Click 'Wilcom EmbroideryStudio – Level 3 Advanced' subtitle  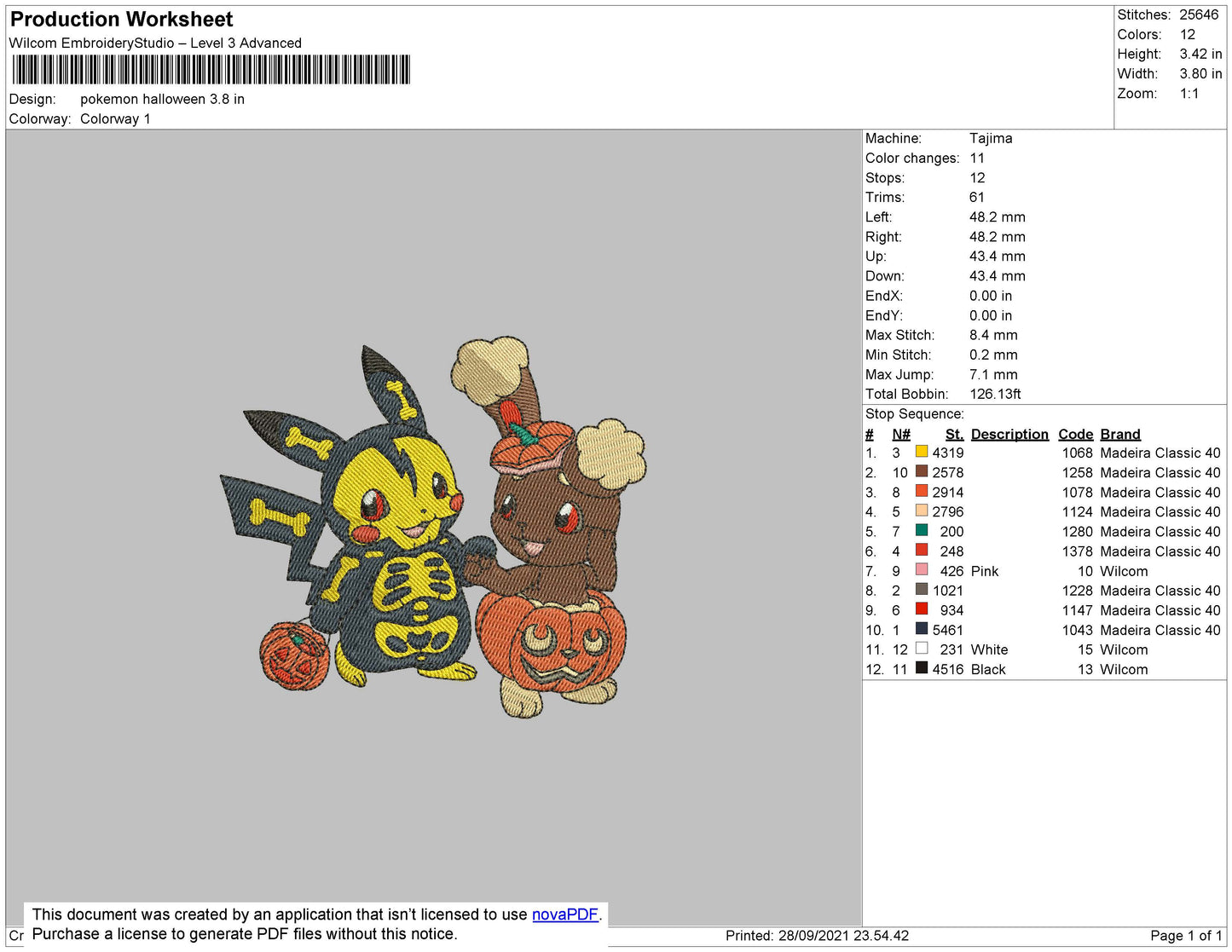click(x=155, y=43)
